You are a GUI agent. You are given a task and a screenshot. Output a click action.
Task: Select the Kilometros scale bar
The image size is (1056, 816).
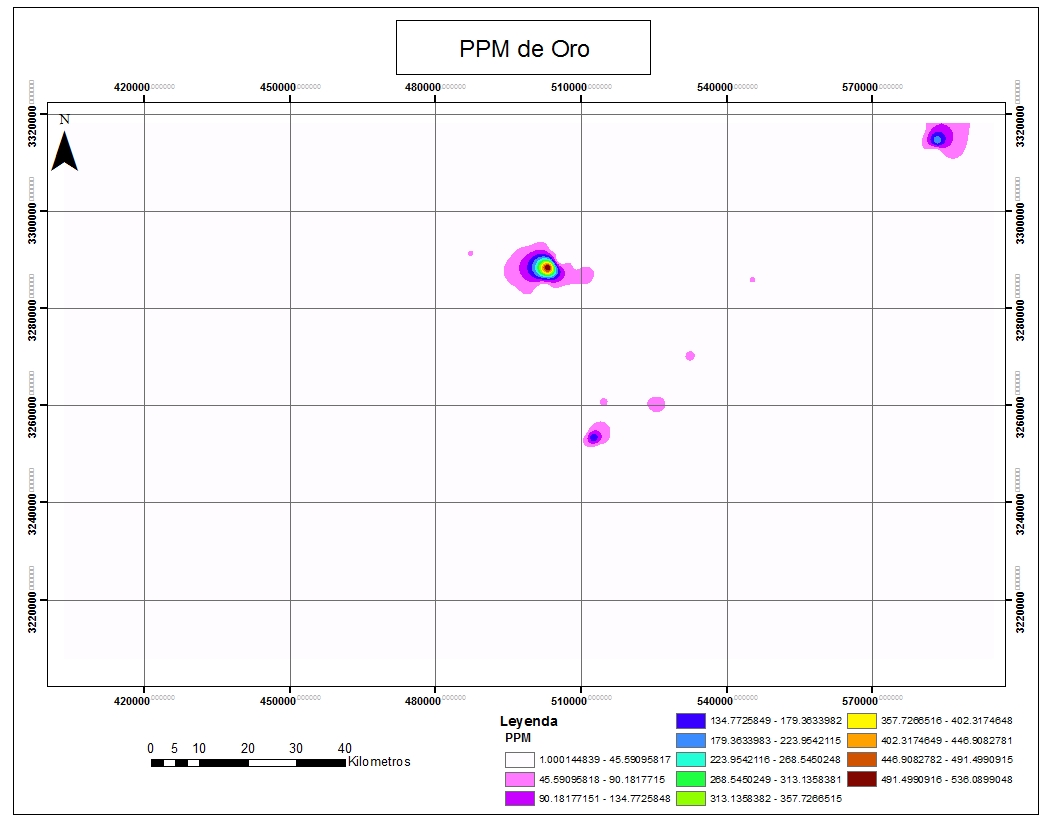pyautogui.click(x=248, y=763)
